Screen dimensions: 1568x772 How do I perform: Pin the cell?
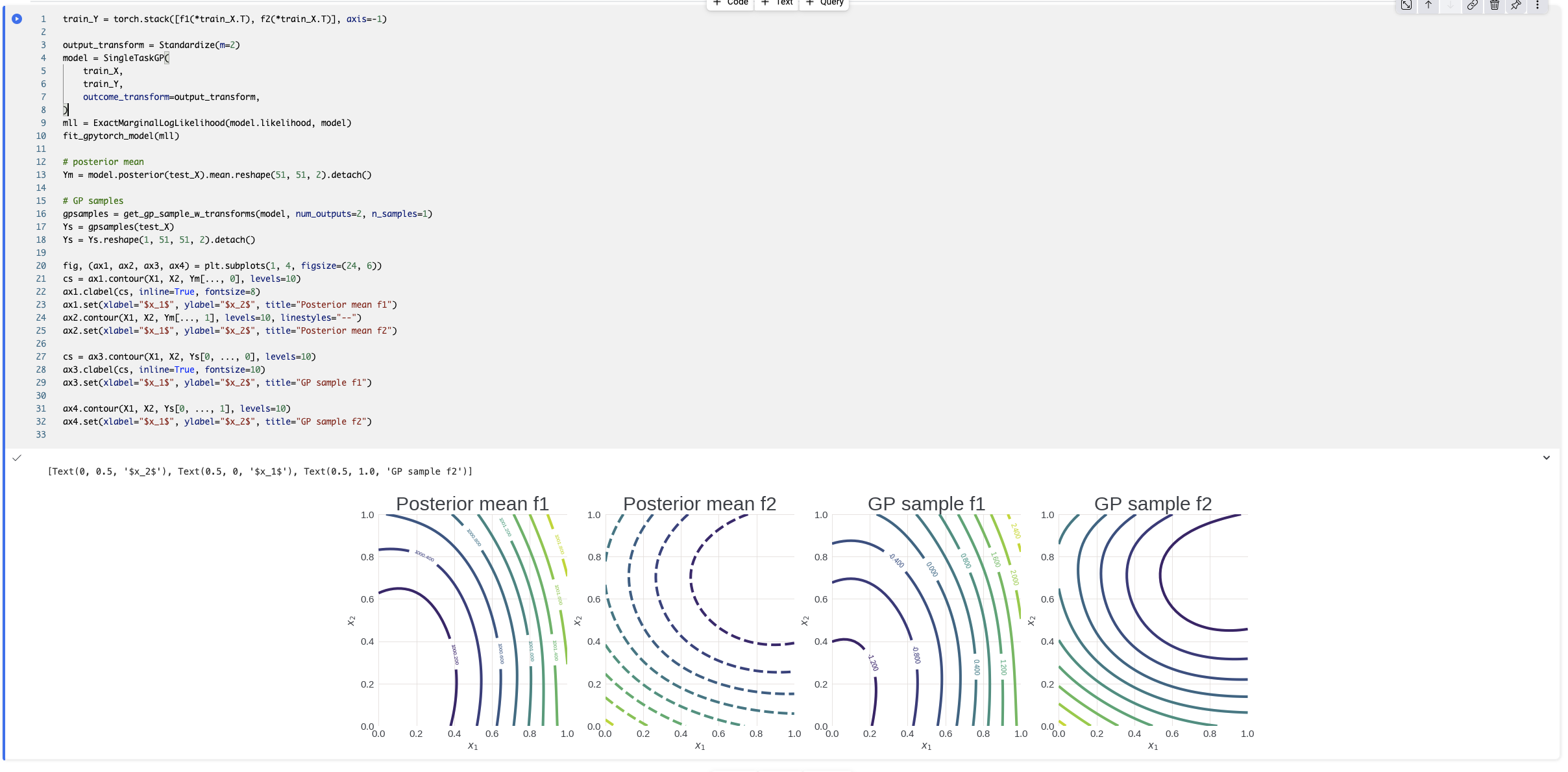click(1516, 5)
